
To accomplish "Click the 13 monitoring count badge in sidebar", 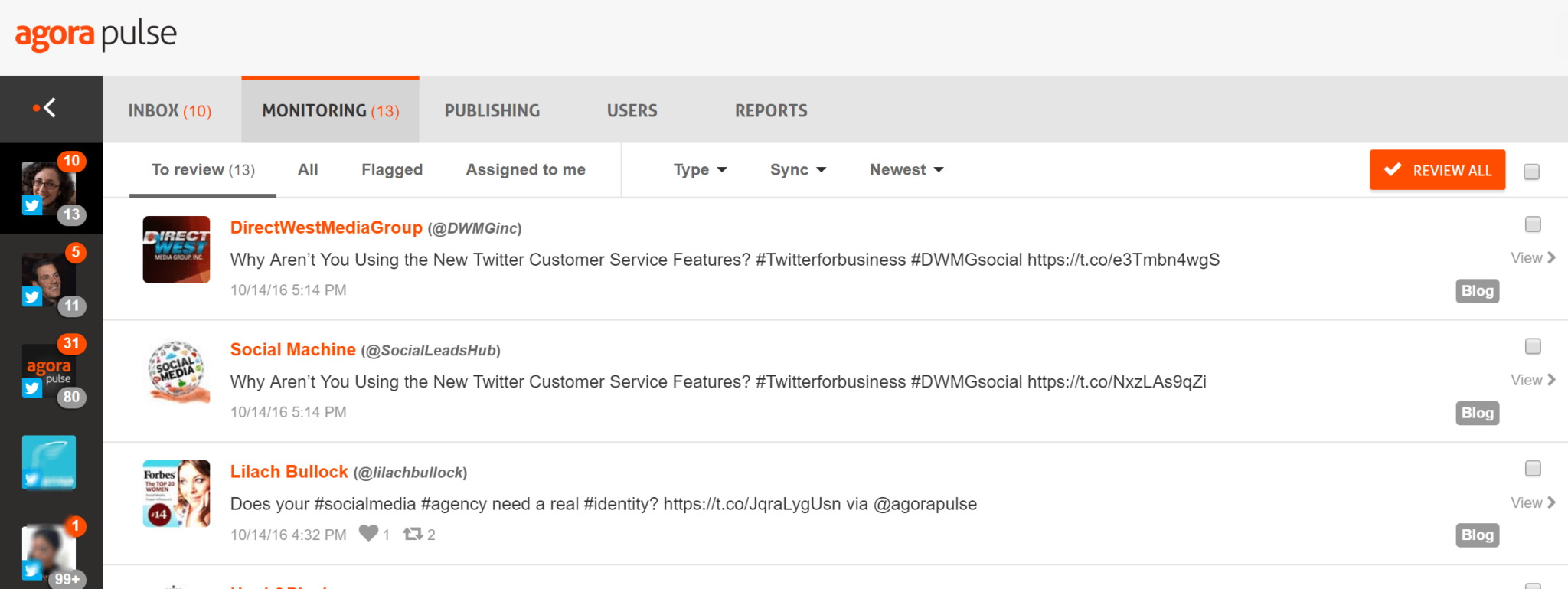I will tap(71, 214).
